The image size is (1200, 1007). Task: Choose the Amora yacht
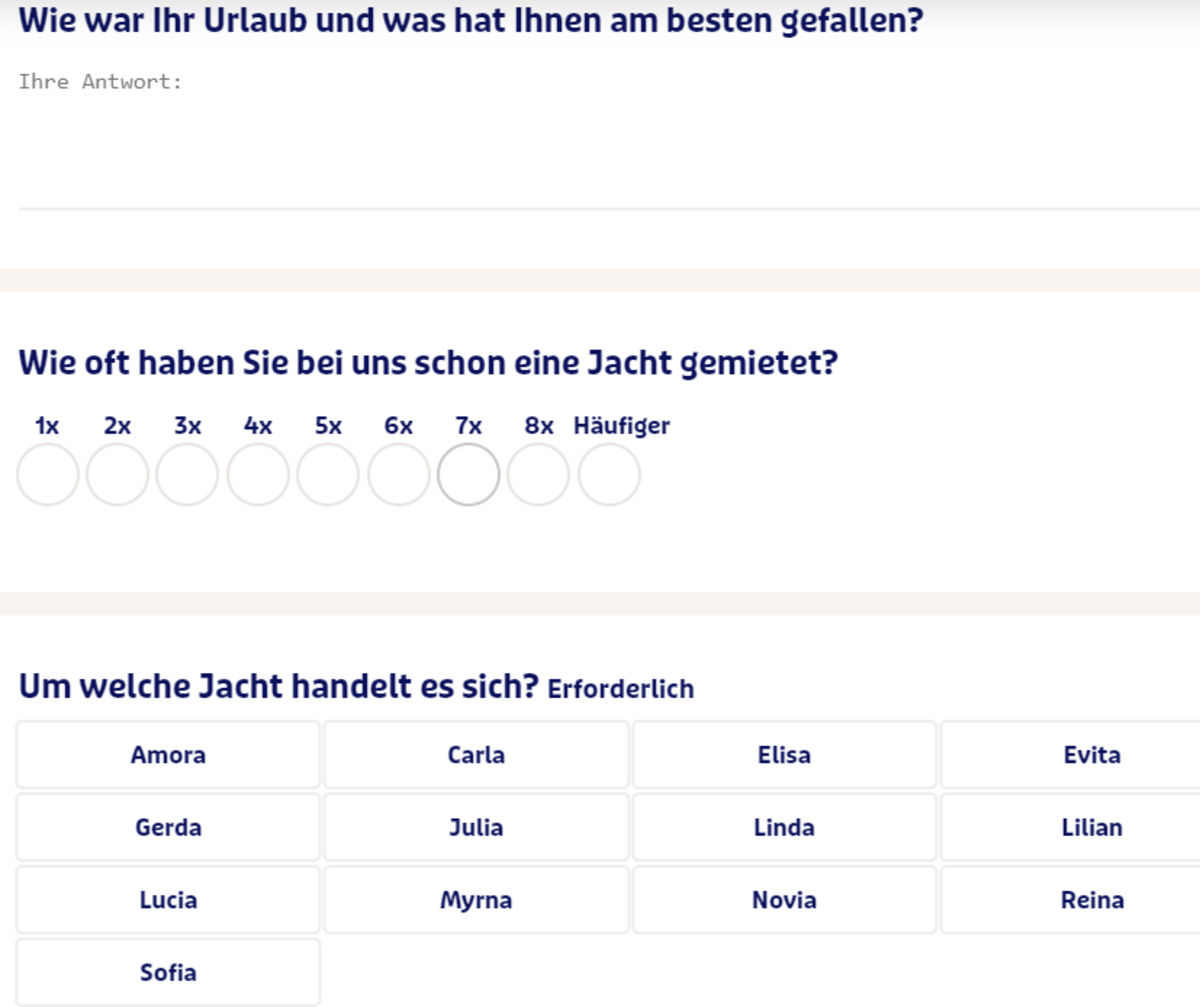click(x=168, y=755)
